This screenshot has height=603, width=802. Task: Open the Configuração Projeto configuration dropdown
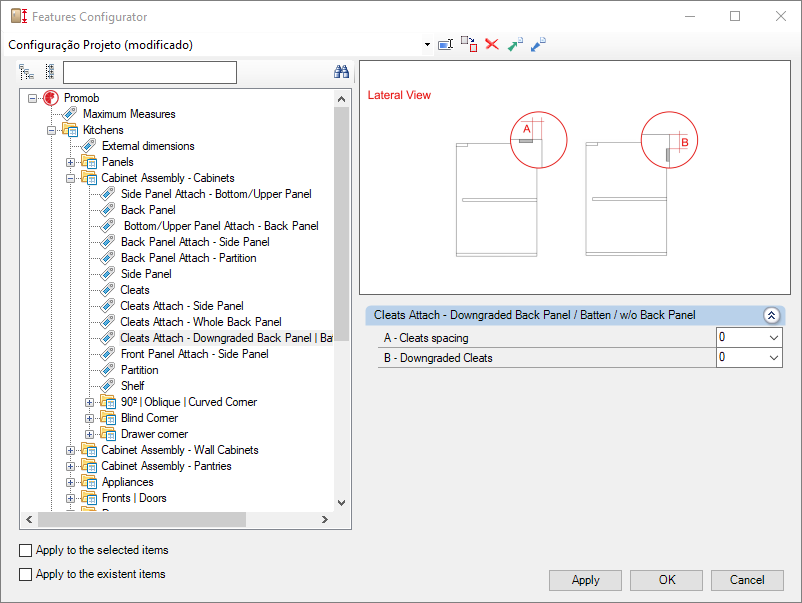[x=427, y=44]
